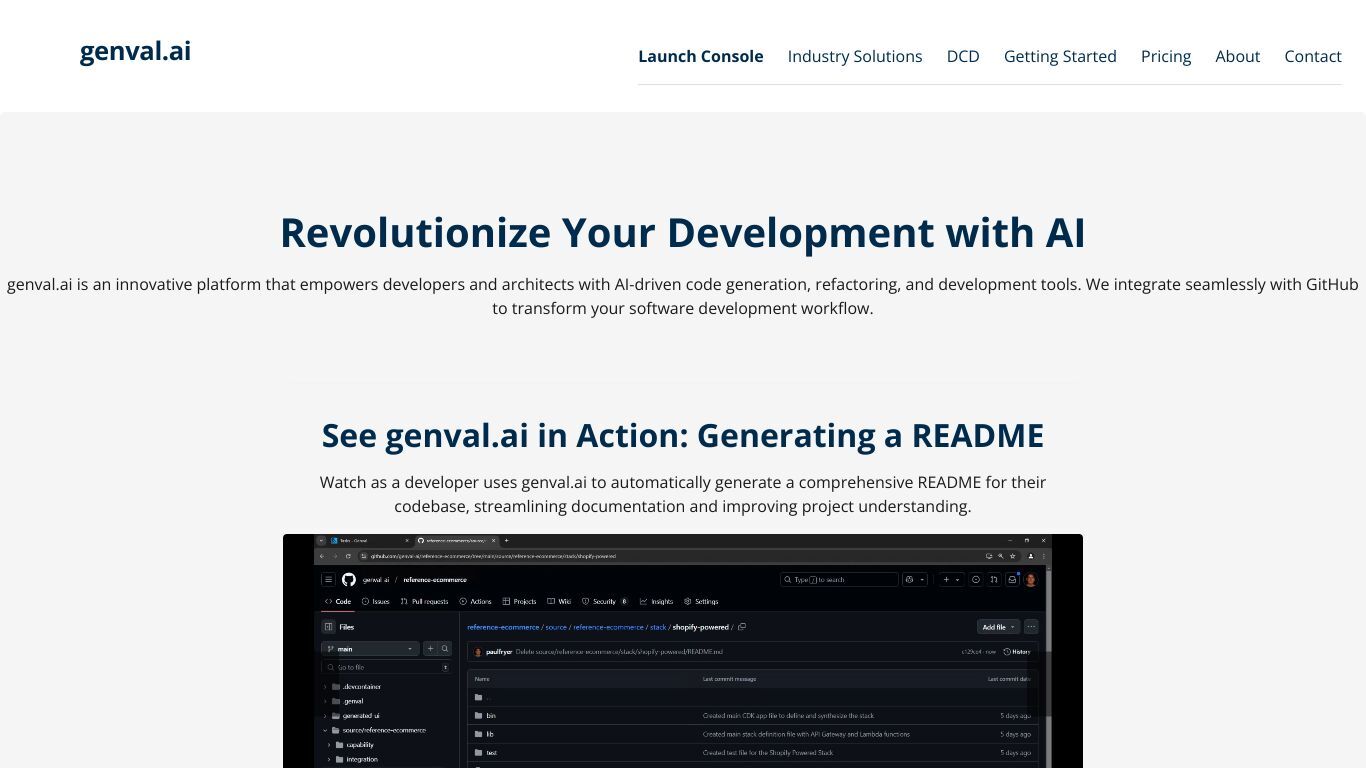Click the 'source' breadcrumb link in demo video
This screenshot has height=768, width=1366.
(556, 627)
